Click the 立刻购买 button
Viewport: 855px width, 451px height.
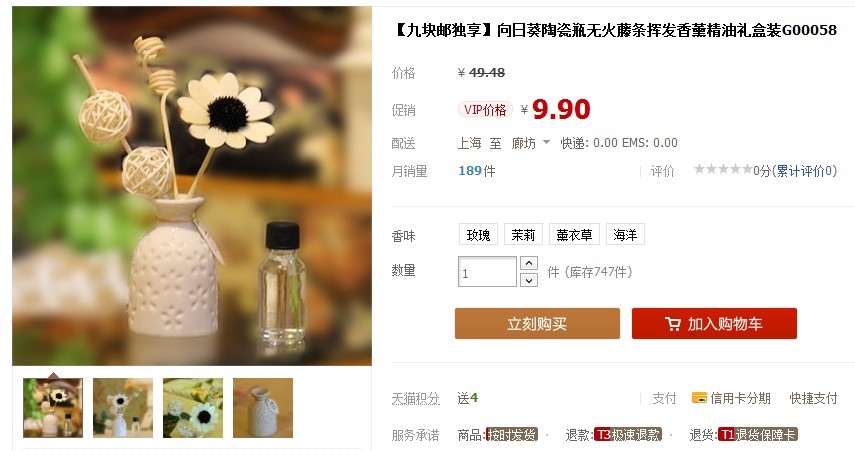point(537,323)
